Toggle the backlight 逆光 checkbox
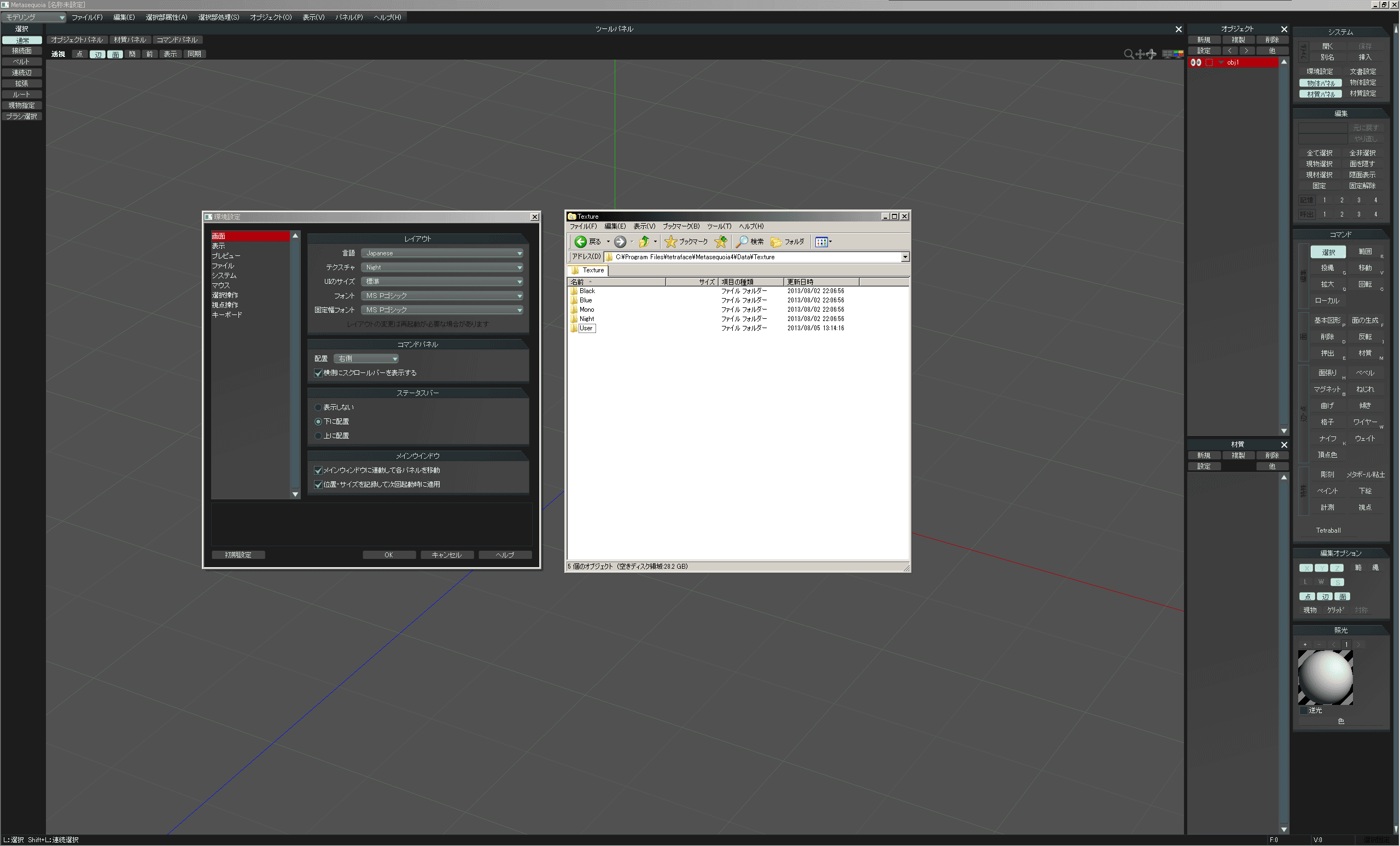This screenshot has height=846, width=1400. [1303, 710]
